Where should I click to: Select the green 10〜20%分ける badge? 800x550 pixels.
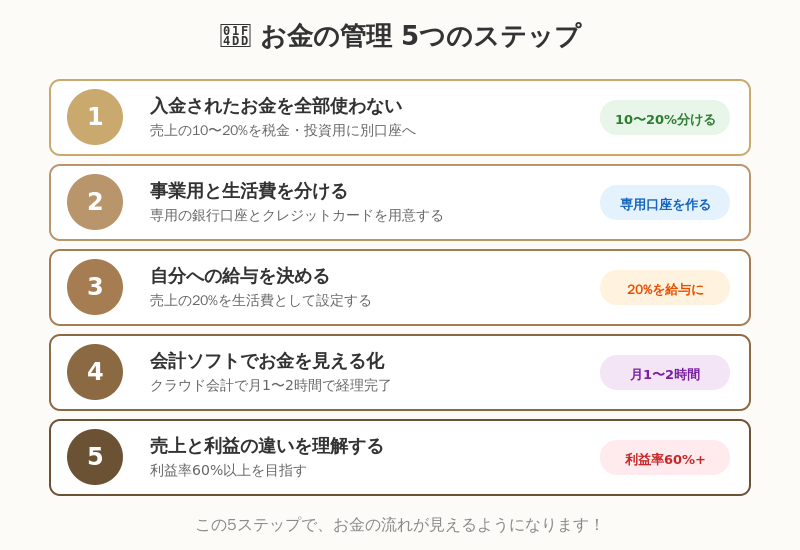[665, 118]
